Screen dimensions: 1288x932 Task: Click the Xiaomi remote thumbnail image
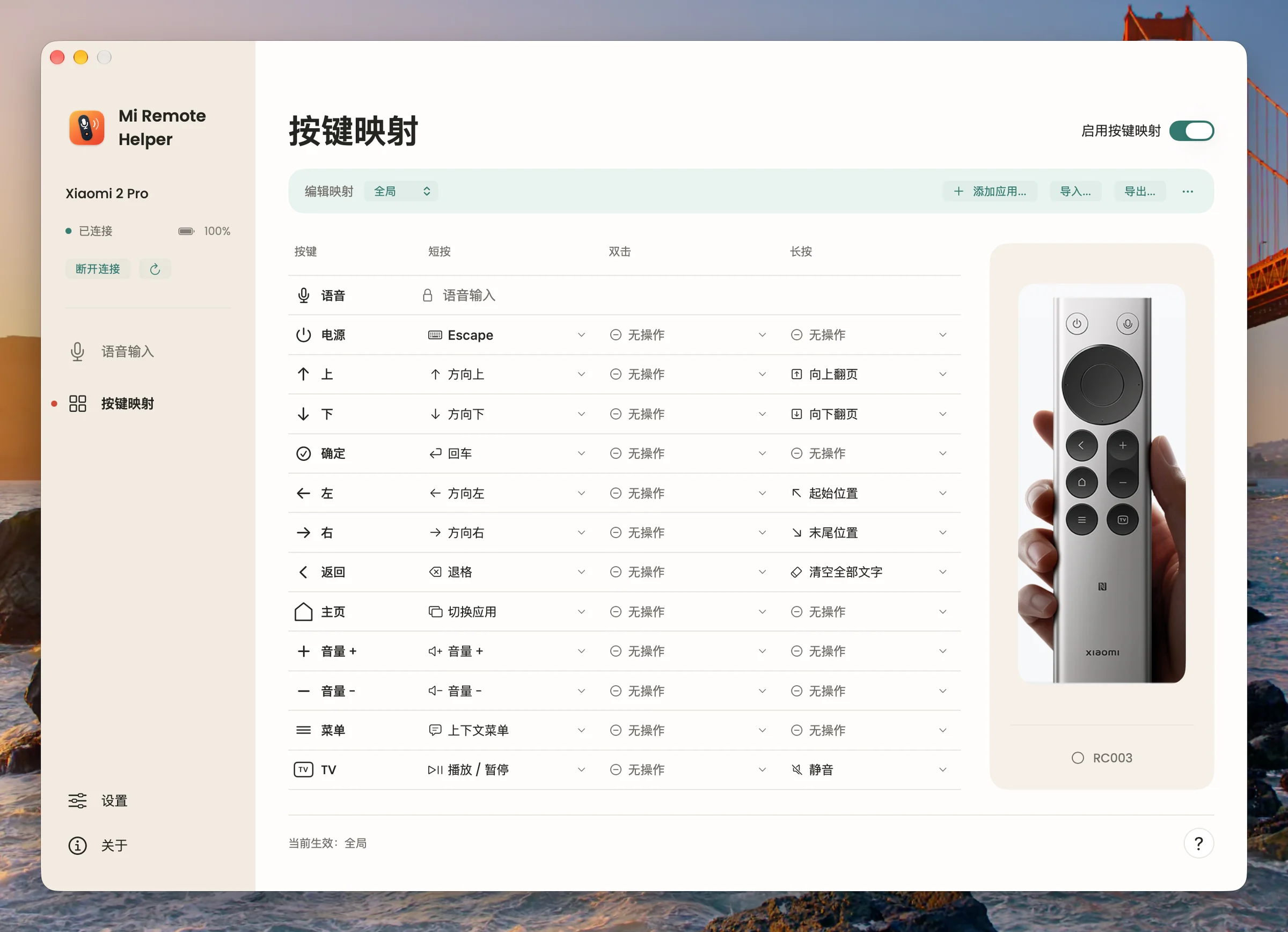click(x=1101, y=483)
